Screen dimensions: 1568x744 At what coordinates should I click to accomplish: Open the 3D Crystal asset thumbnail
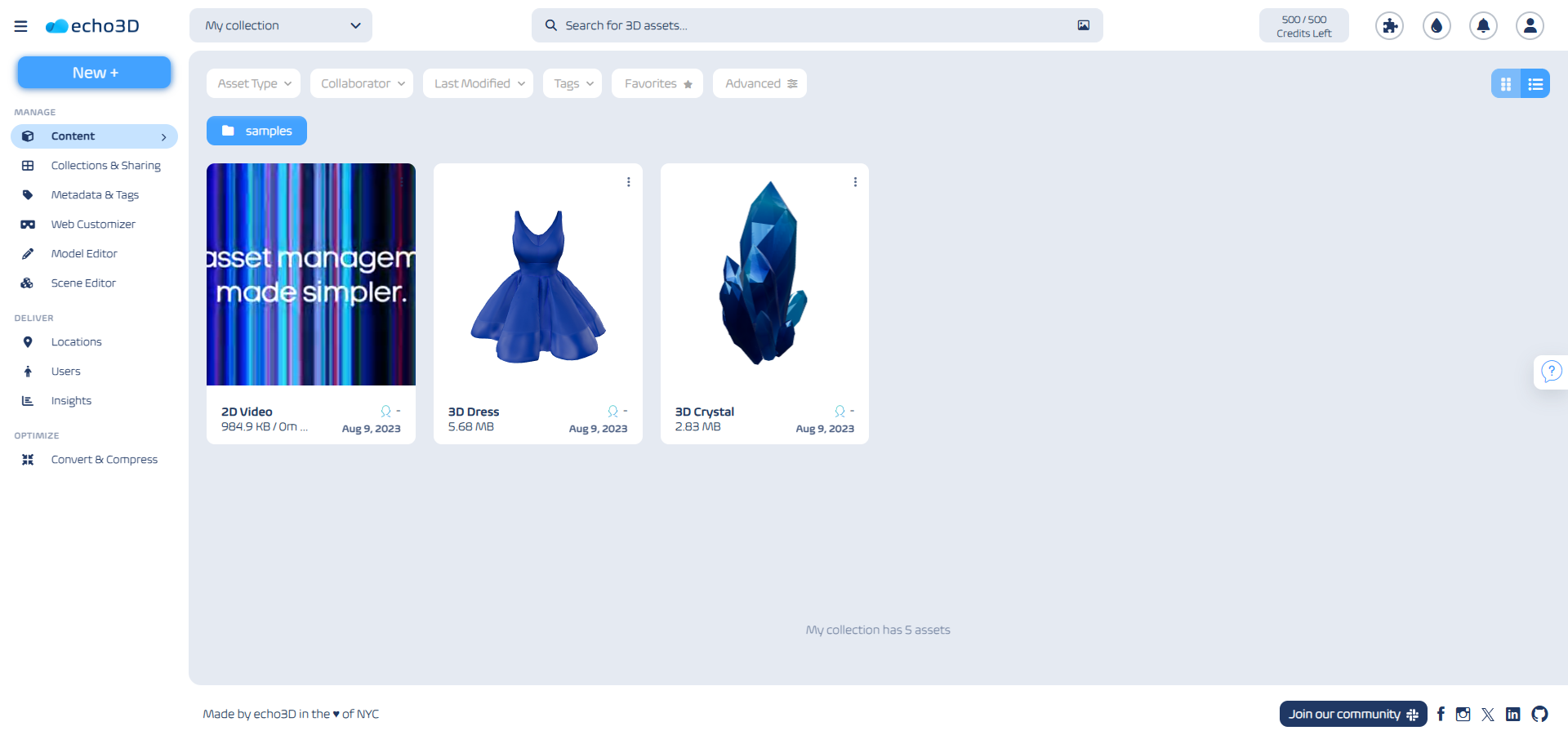(764, 274)
